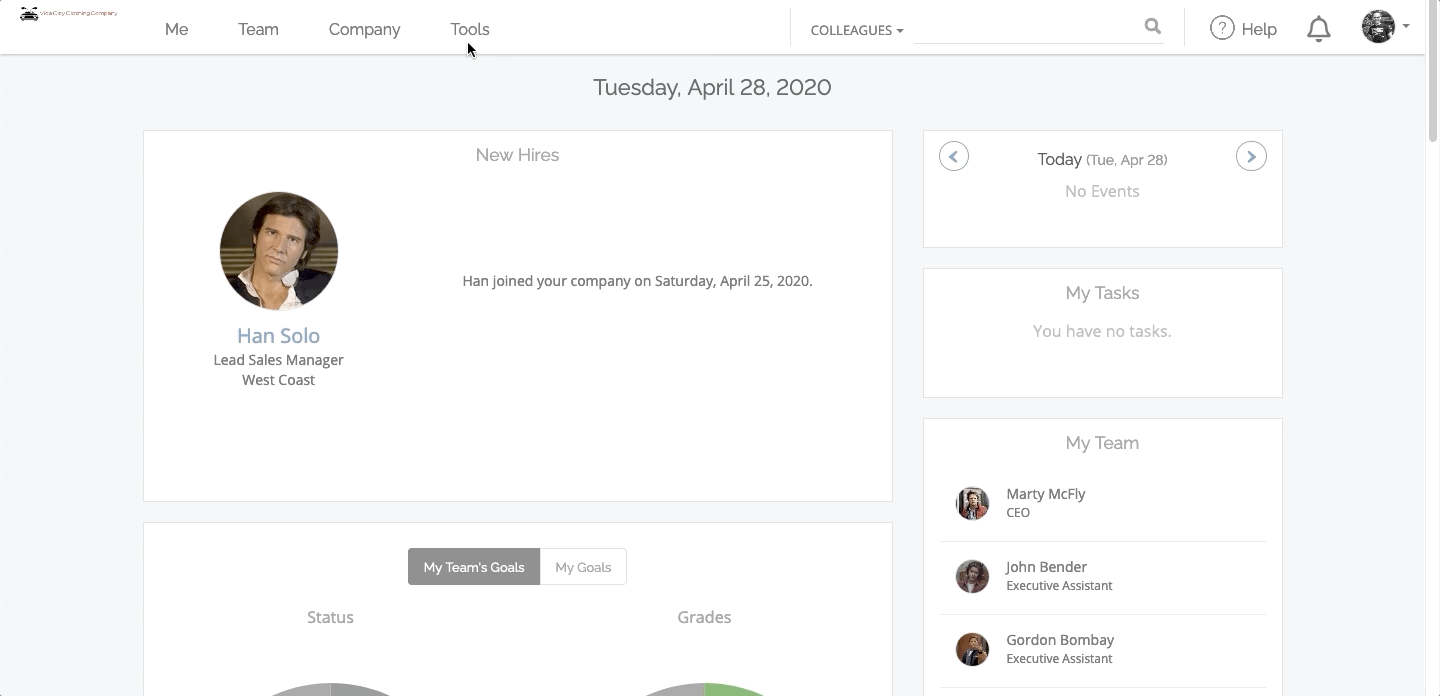The height and width of the screenshot is (696, 1440).
Task: Click the Help question mark icon
Action: point(1222,28)
